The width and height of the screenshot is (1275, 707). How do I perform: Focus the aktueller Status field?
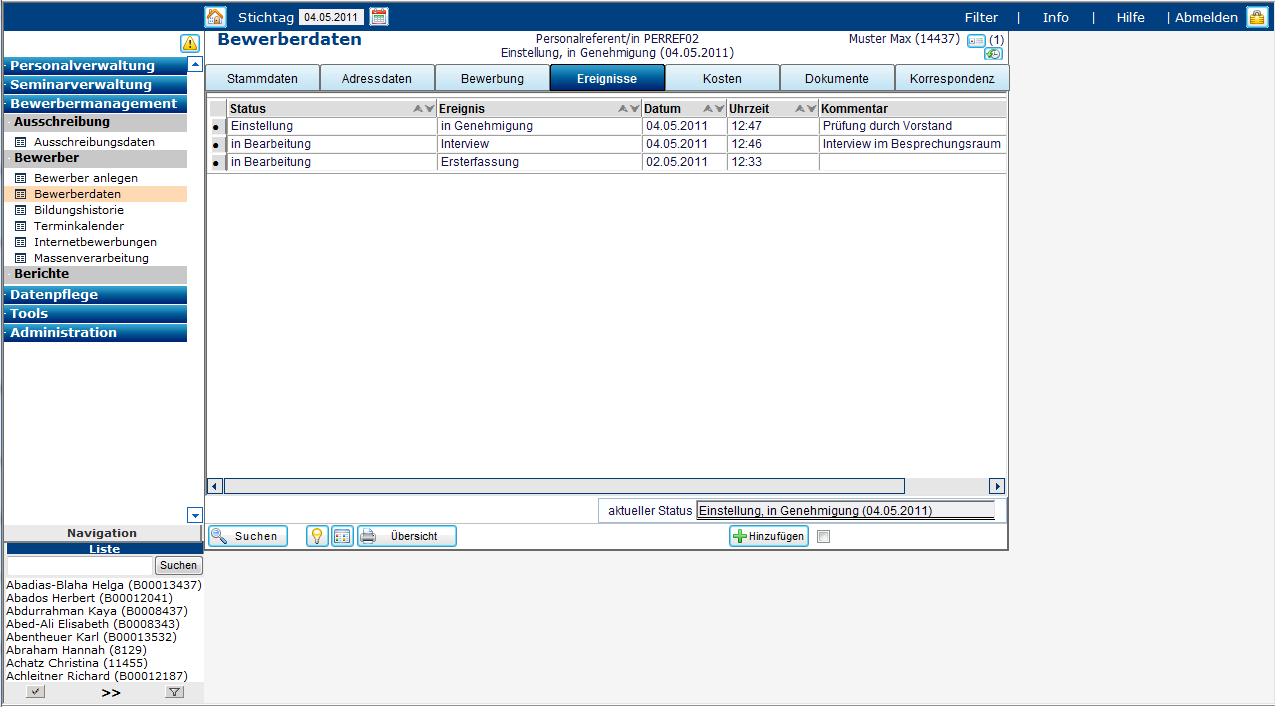coord(845,511)
